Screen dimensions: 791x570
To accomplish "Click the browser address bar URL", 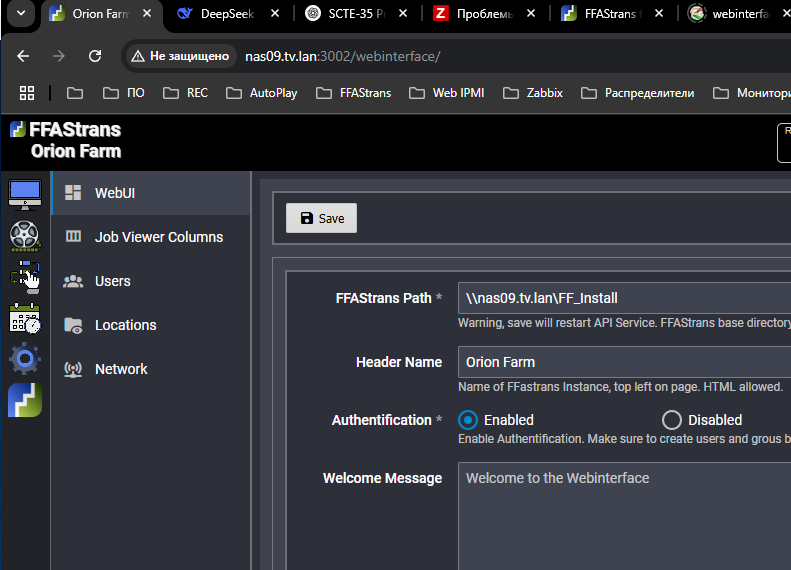I will pyautogui.click(x=343, y=56).
